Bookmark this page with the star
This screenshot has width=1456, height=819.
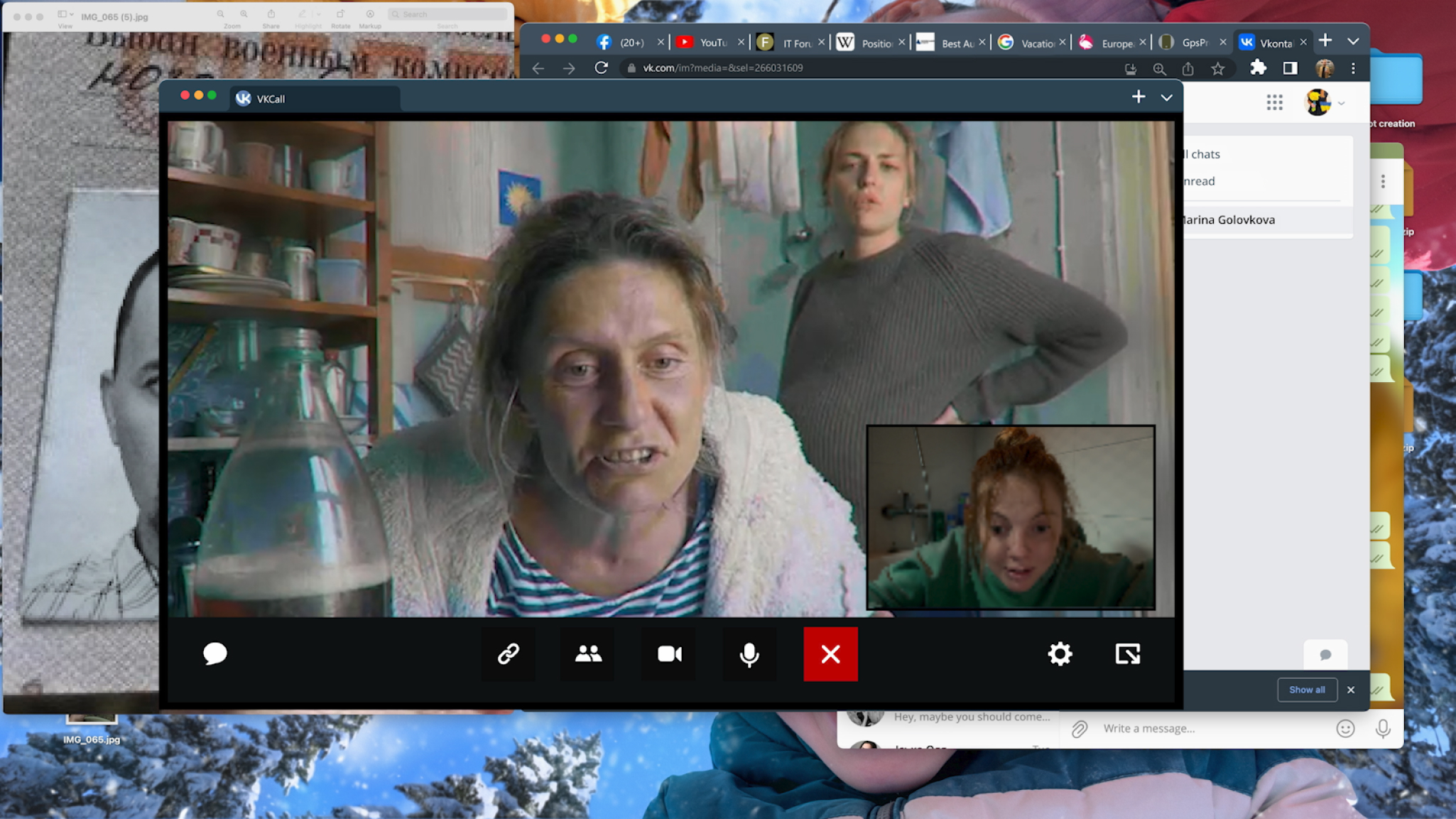tap(1218, 68)
